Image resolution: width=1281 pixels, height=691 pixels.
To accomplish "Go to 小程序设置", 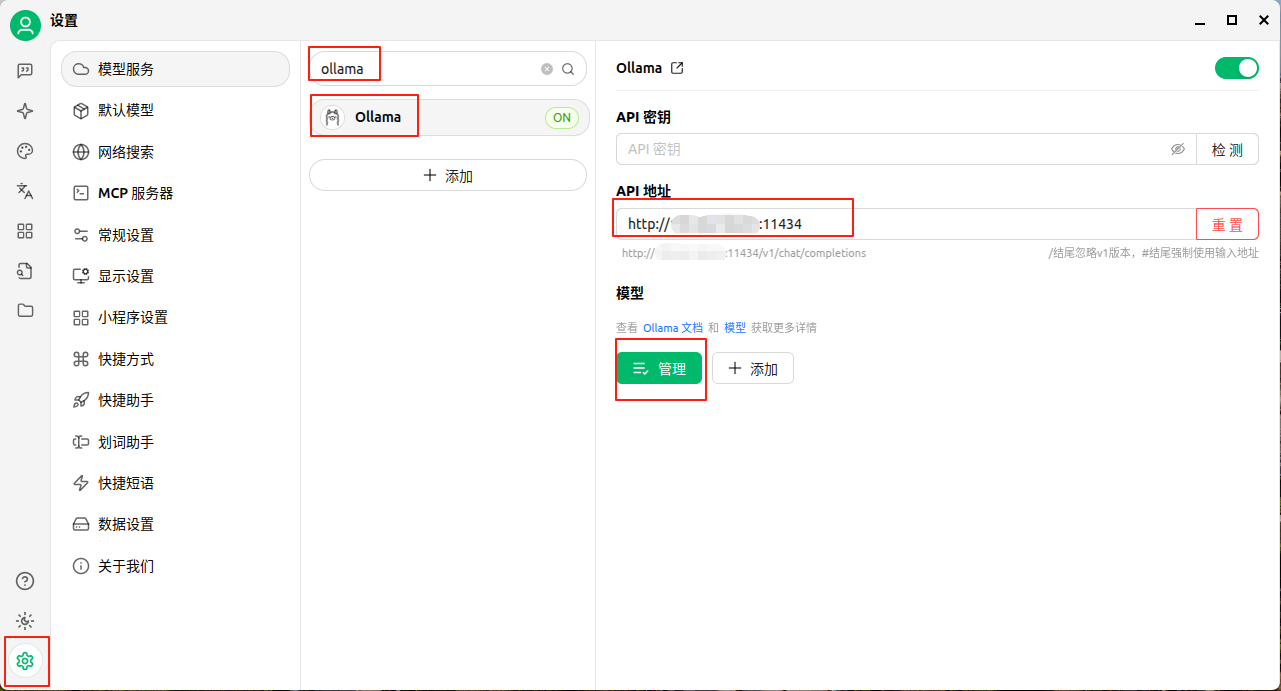I will [175, 317].
